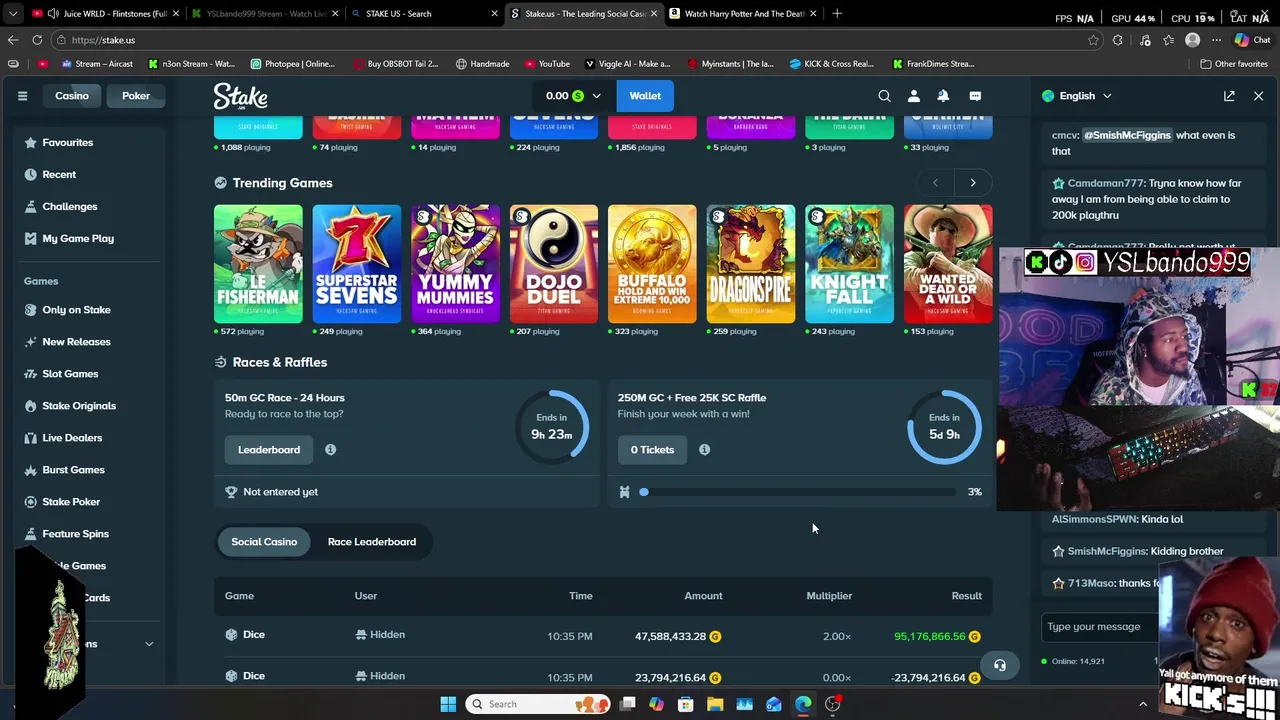Image resolution: width=1280 pixels, height=720 pixels.
Task: Open the user profile icon
Action: click(913, 96)
